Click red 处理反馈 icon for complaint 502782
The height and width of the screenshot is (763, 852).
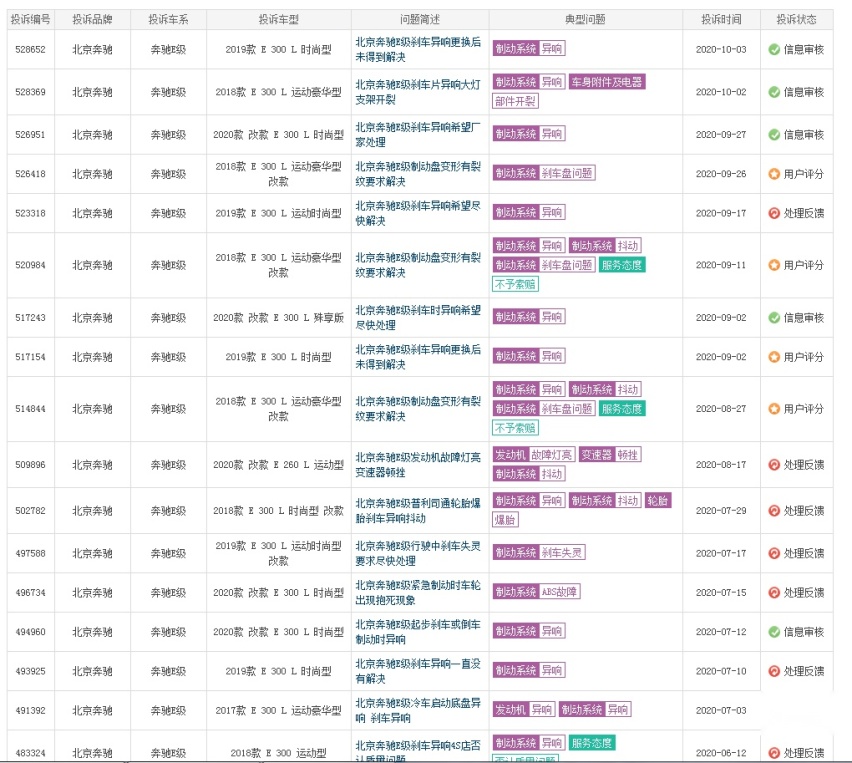click(x=774, y=511)
